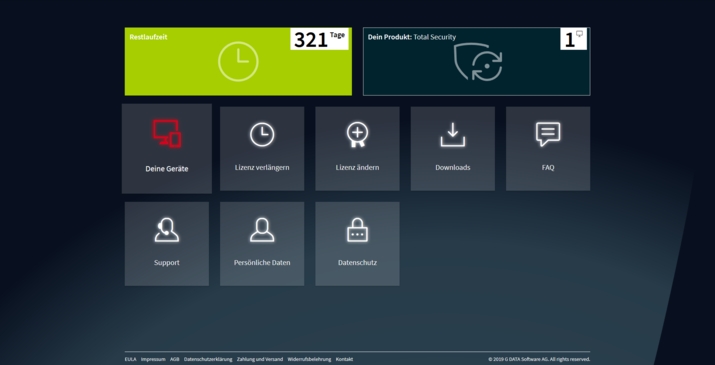Screen dimensions: 715x365
Task: Open the EULA footer link
Action: [x=130, y=360]
